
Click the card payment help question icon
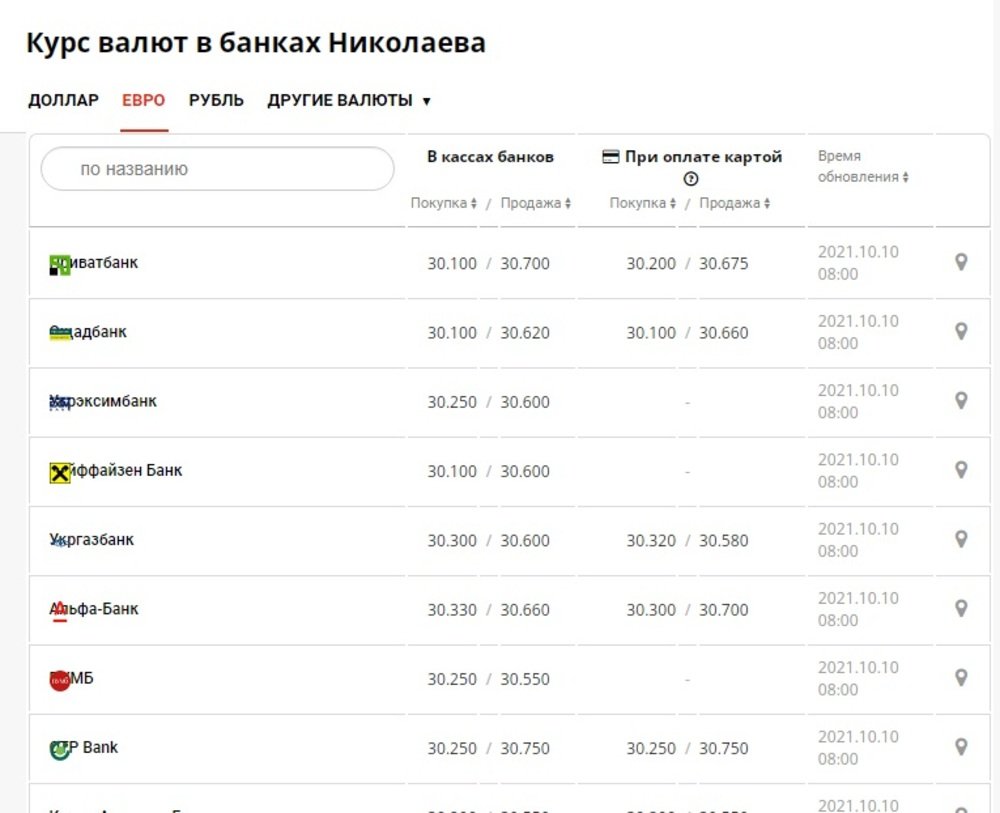[x=691, y=179]
